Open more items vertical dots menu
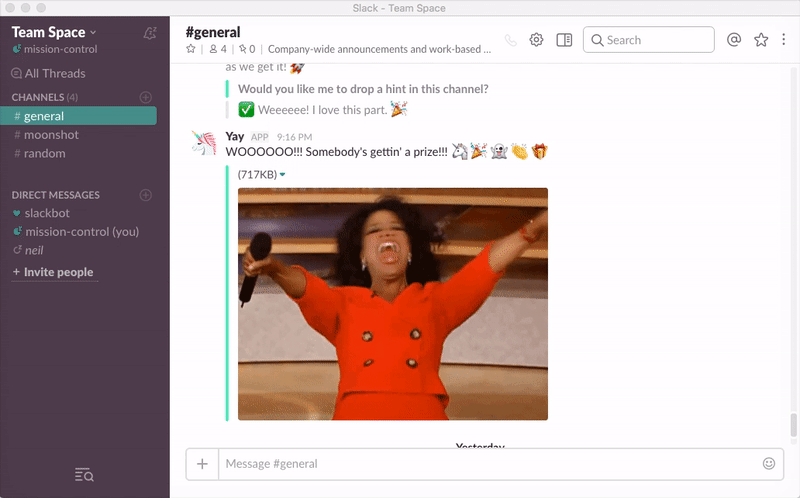The image size is (800, 498). tap(784, 39)
